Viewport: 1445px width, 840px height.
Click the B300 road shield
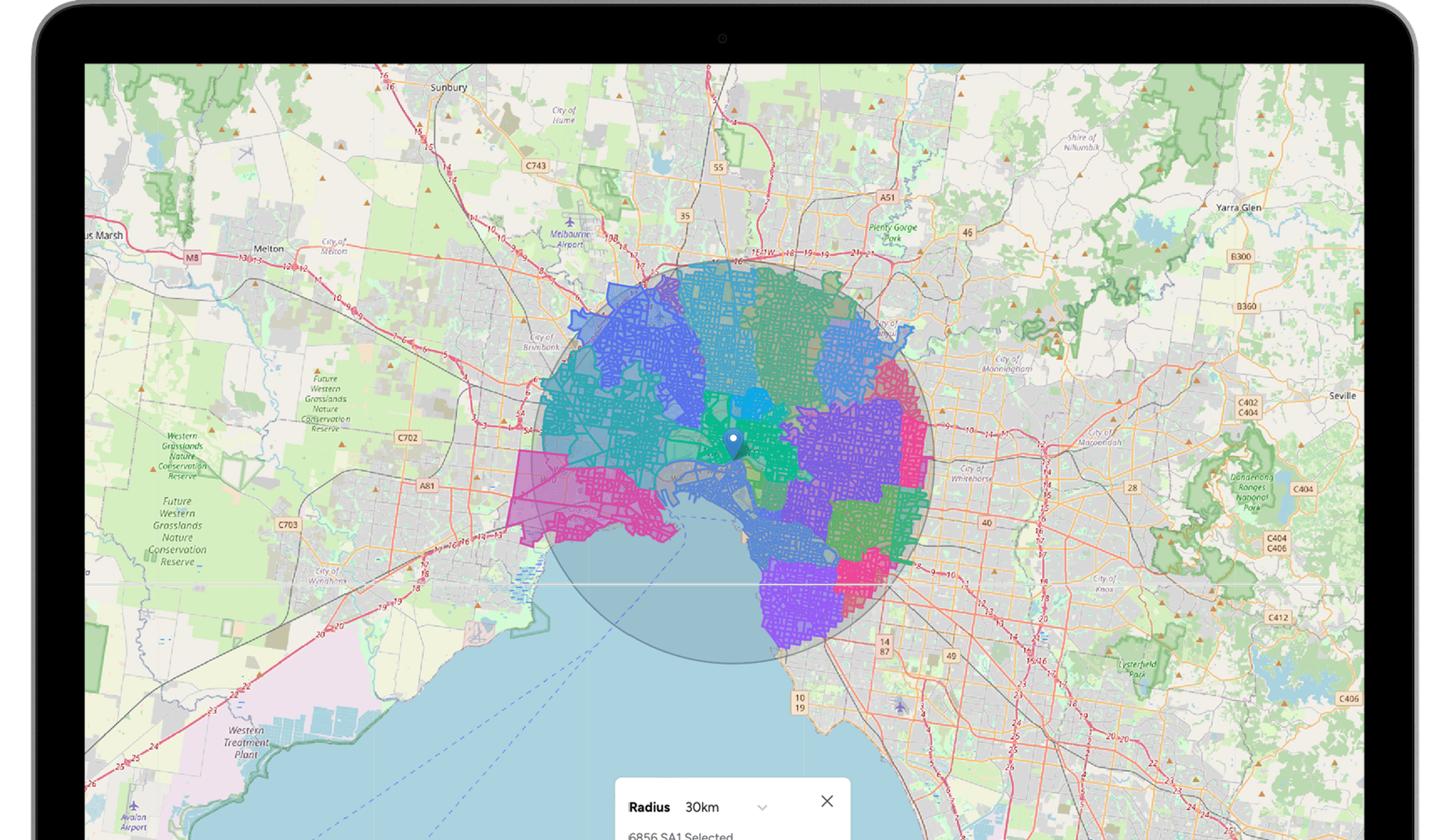[x=1241, y=256]
